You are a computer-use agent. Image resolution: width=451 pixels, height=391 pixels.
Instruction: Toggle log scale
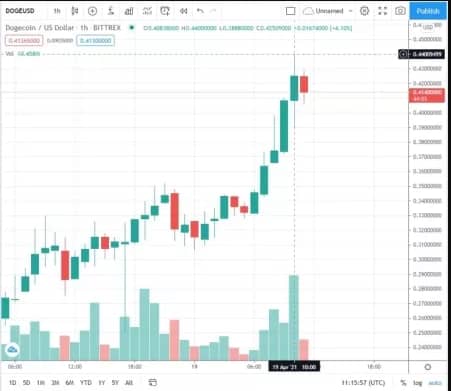(x=418, y=383)
